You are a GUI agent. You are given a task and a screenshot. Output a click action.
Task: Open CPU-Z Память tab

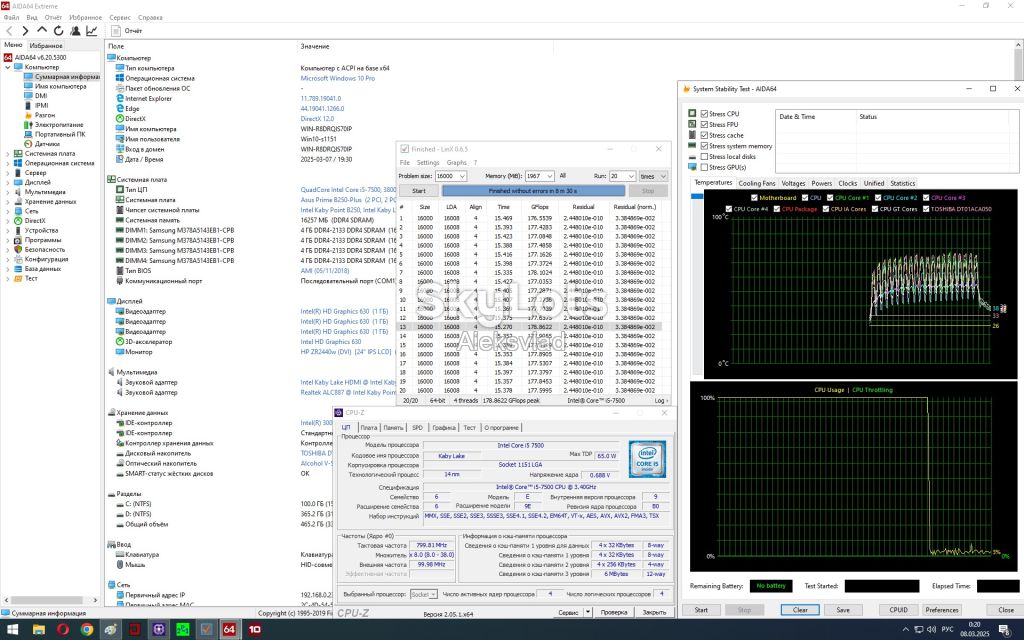(x=393, y=428)
